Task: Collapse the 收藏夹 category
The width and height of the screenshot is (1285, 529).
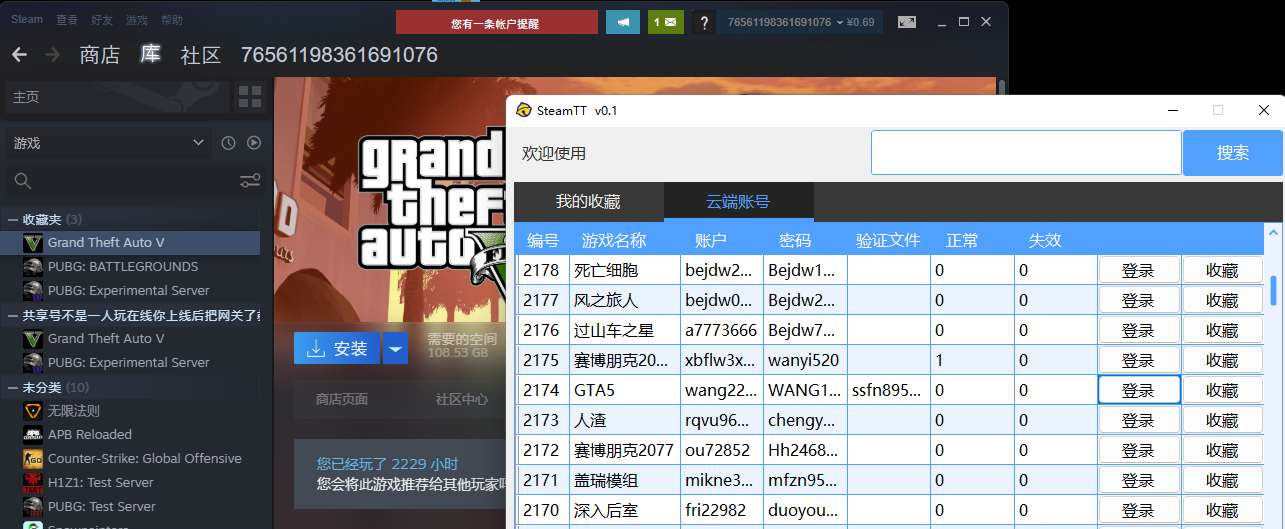Action: (x=13, y=219)
